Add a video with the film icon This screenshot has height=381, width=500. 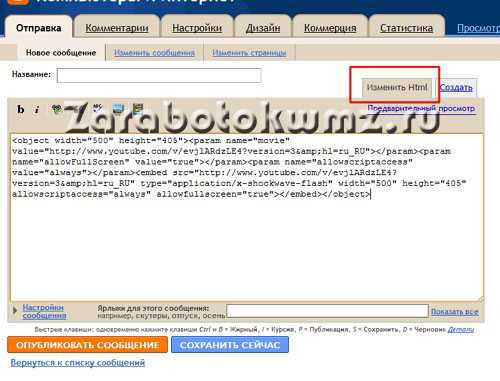(x=138, y=108)
